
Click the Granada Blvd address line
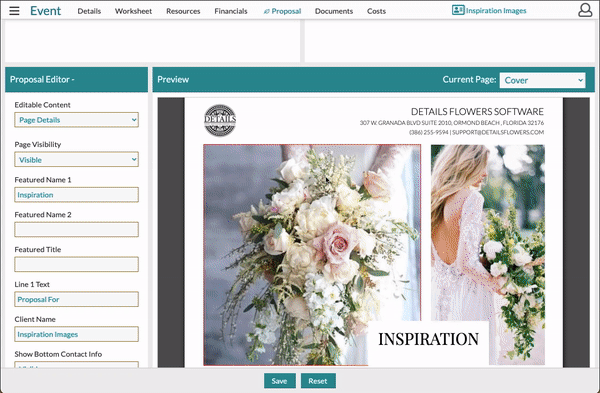click(452, 123)
